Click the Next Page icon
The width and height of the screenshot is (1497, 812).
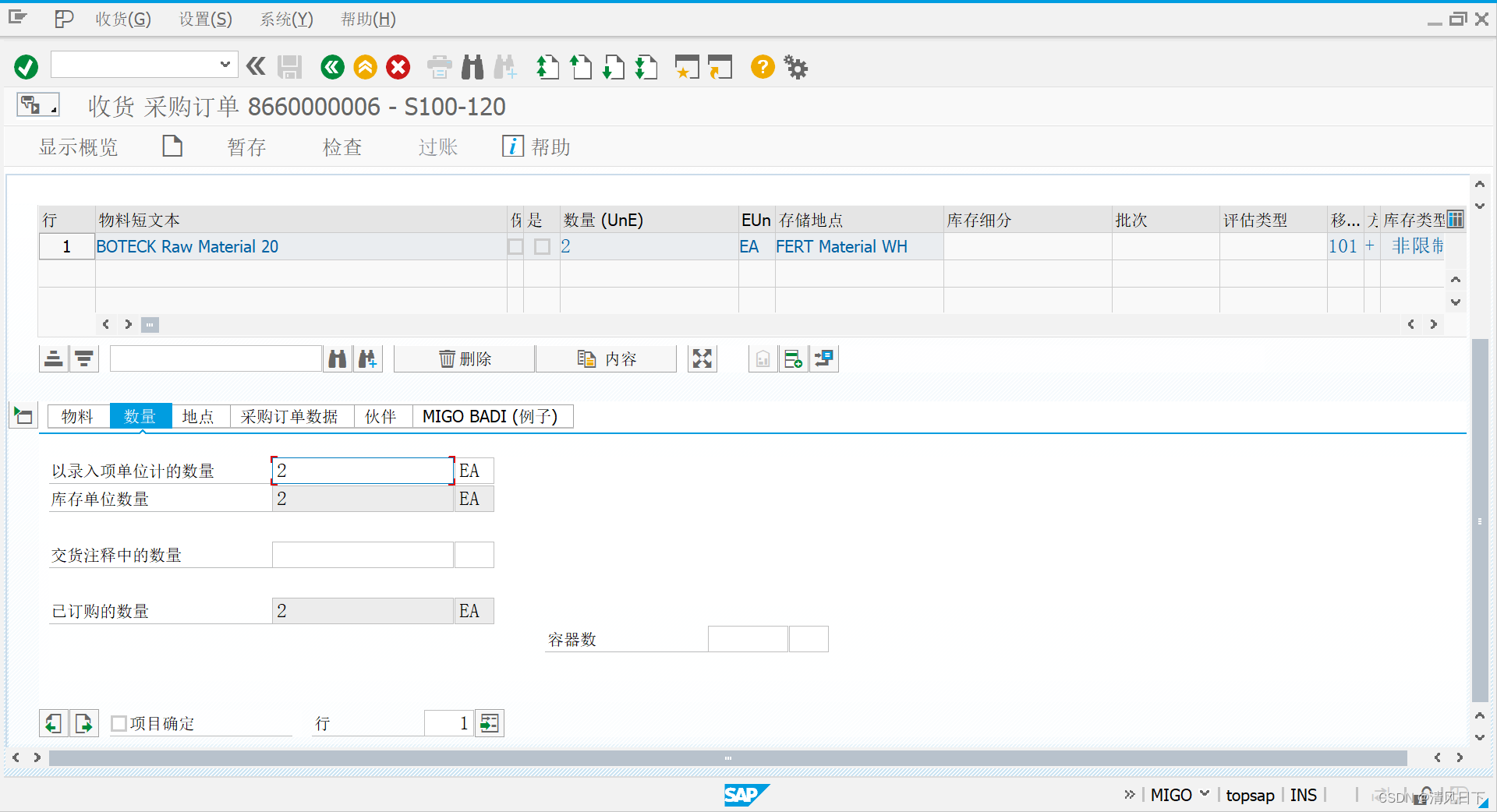tap(614, 67)
